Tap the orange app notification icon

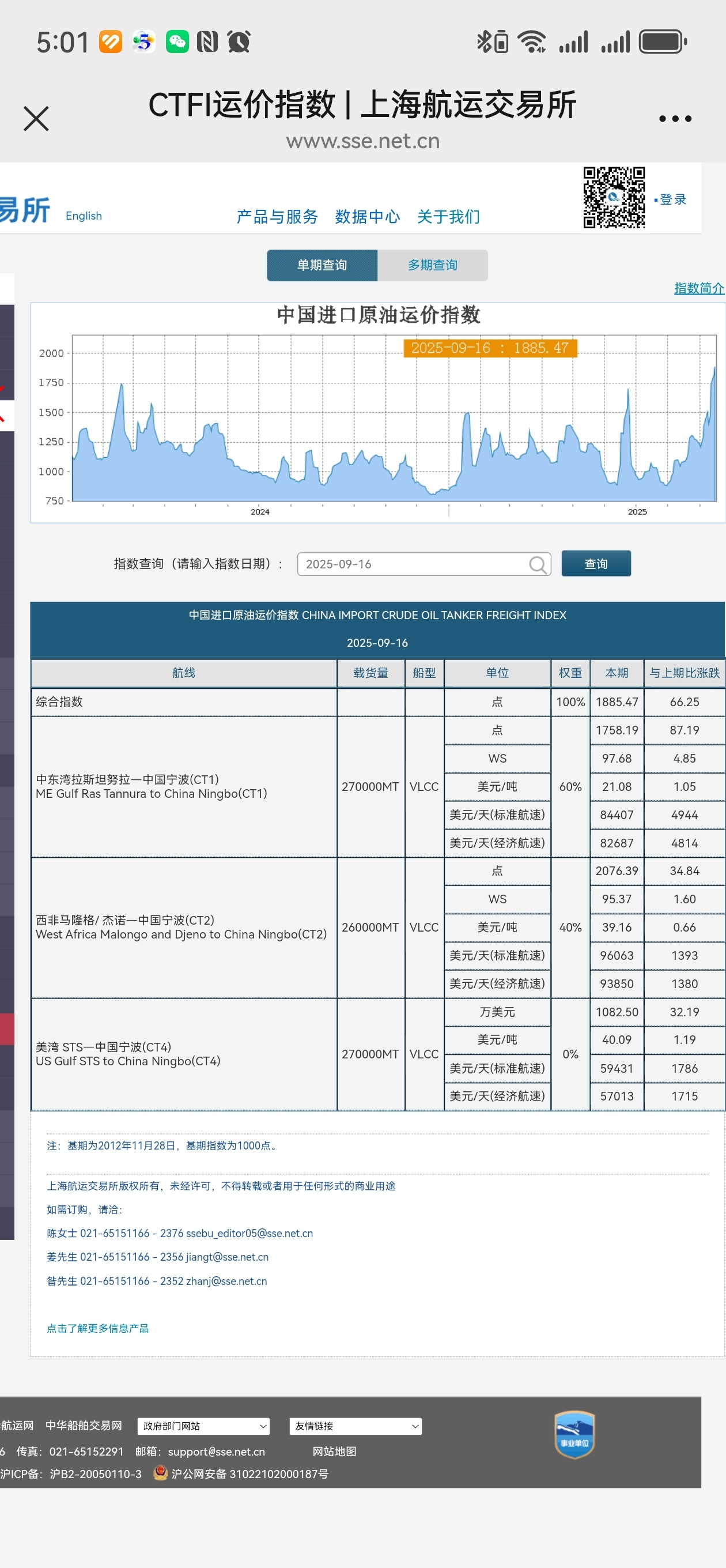[x=111, y=42]
